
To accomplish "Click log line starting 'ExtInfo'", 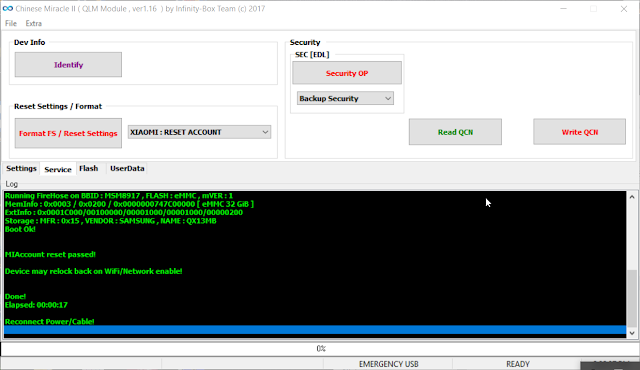I will pyautogui.click(x=124, y=213).
